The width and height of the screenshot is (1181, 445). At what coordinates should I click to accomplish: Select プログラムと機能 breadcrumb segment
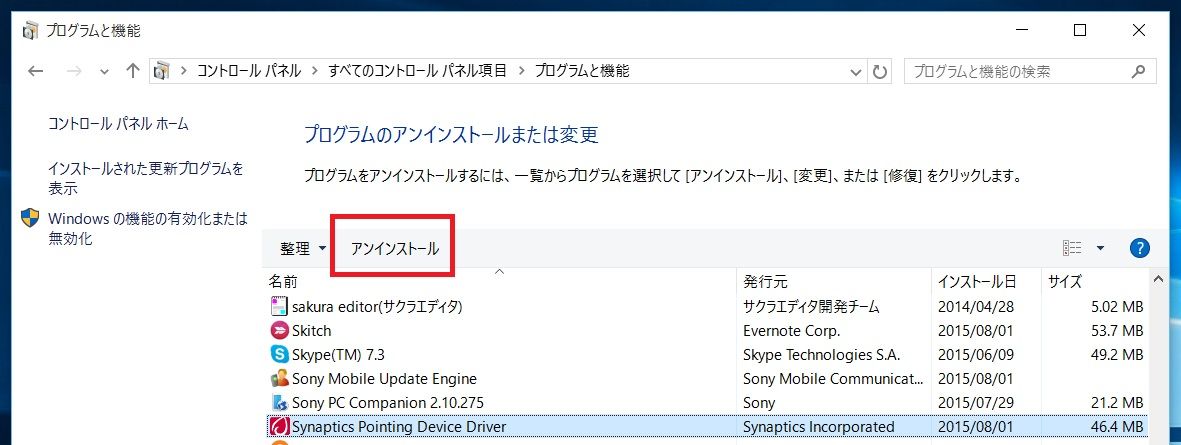point(582,72)
